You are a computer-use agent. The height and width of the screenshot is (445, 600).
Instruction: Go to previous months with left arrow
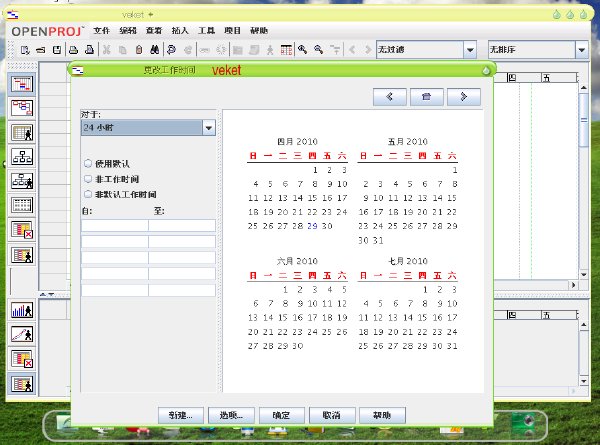[x=390, y=97]
